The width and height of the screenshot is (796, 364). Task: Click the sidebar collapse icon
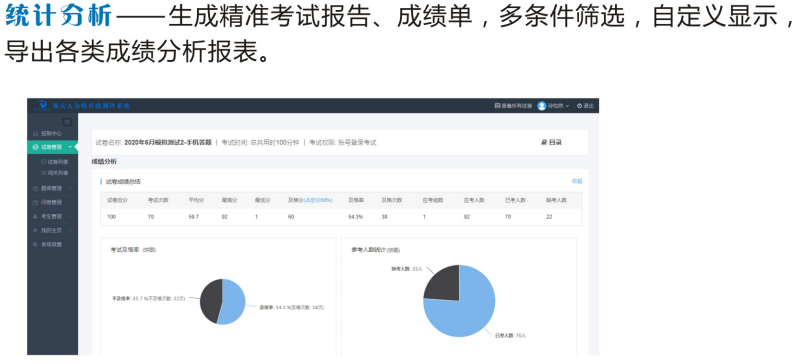click(x=67, y=122)
